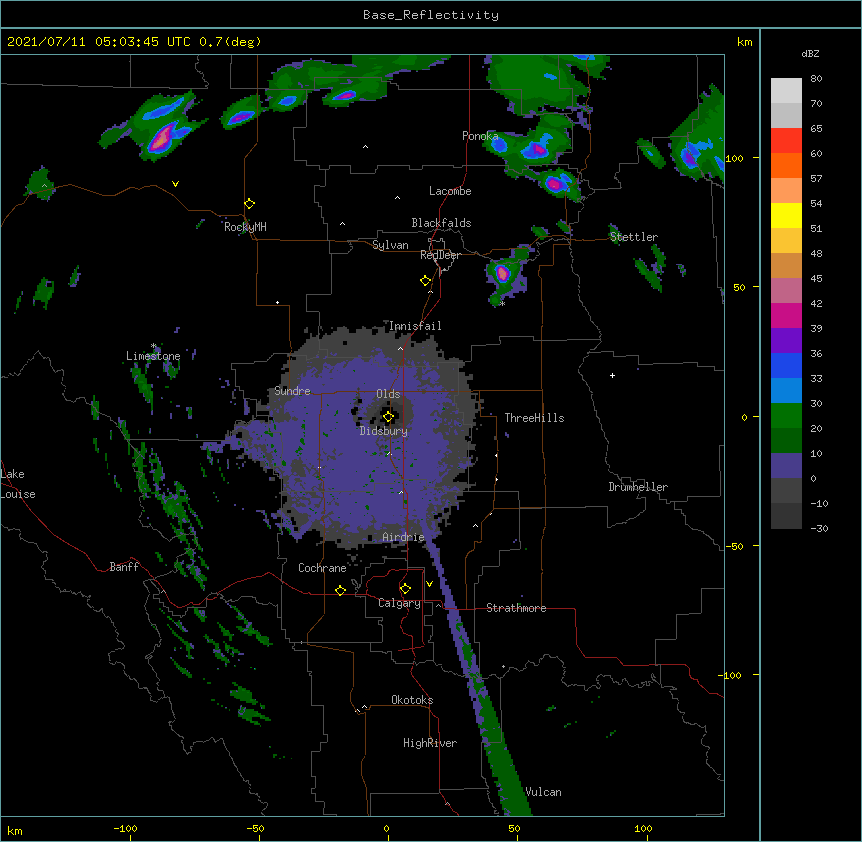The image size is (862, 842).
Task: Pick the purple 39 dBZ legend swatch
Action: click(786, 340)
